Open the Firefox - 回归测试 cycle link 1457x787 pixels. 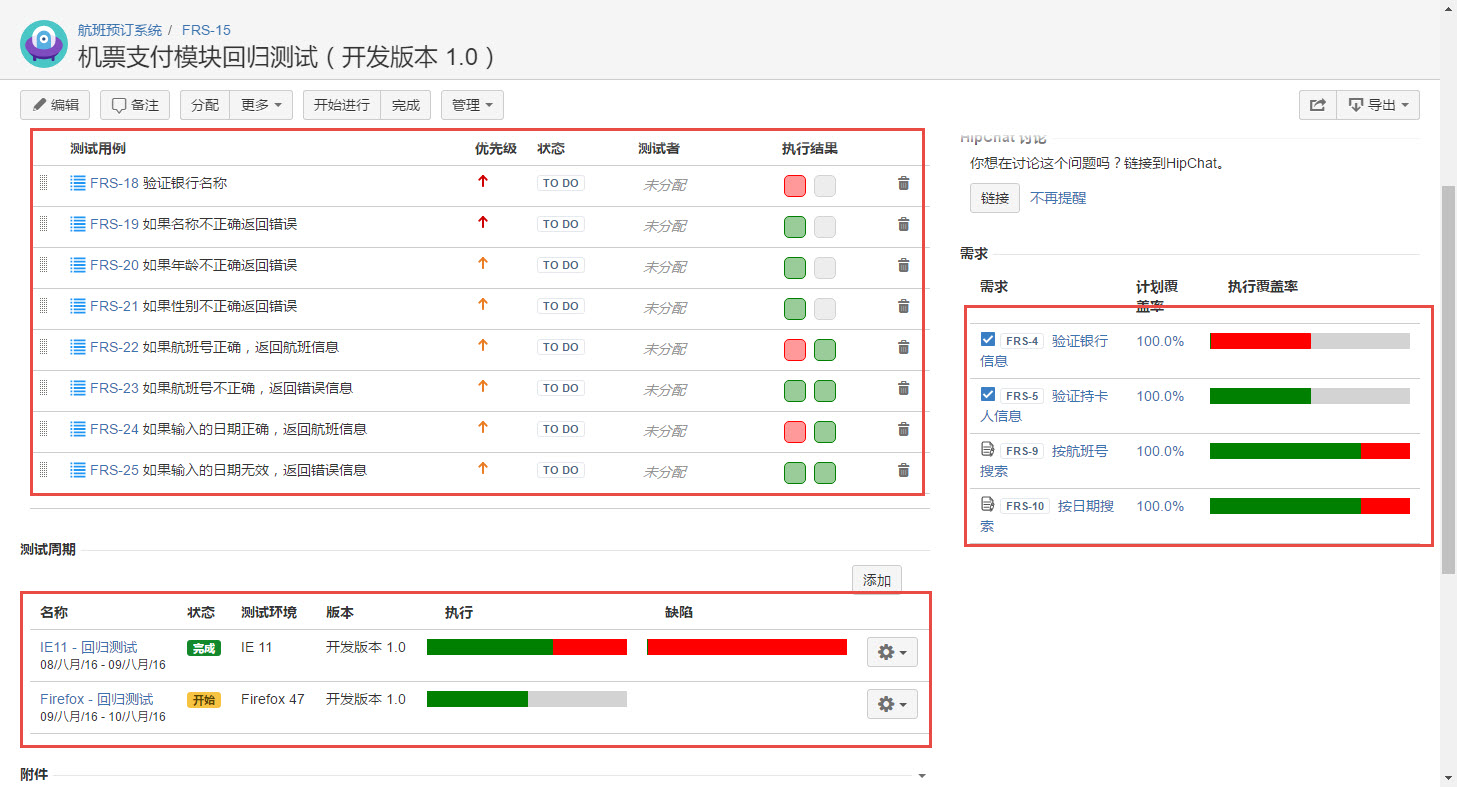[x=97, y=699]
